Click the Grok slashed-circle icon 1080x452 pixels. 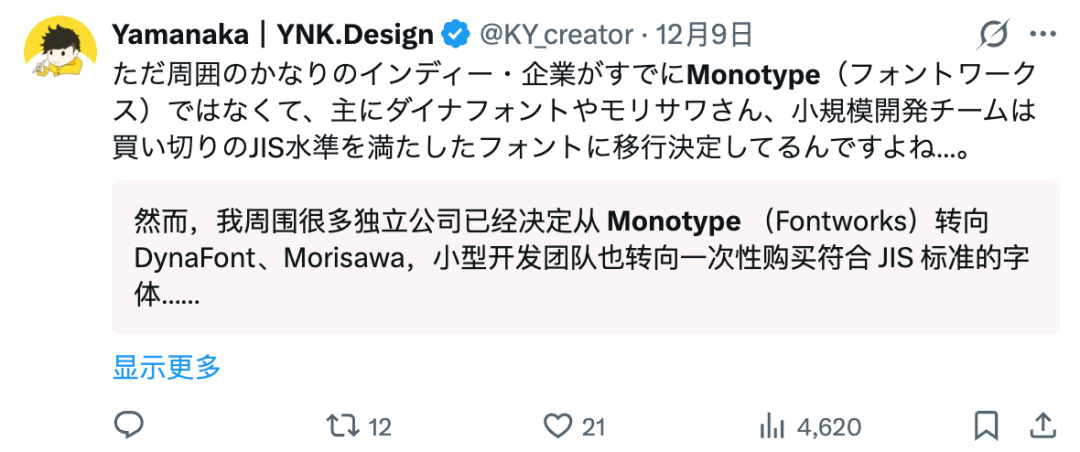(993, 36)
